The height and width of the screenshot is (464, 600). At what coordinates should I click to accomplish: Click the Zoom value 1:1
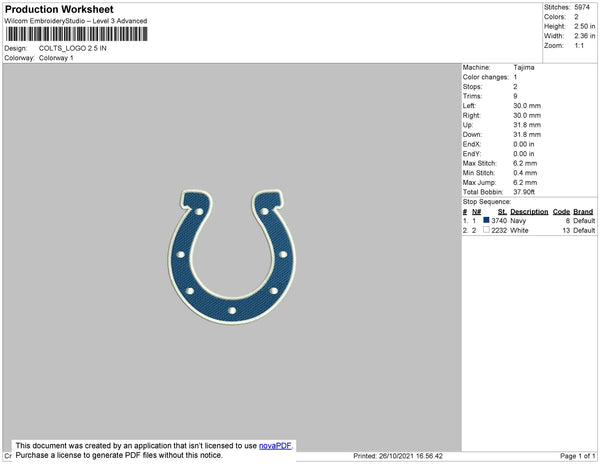579,46
